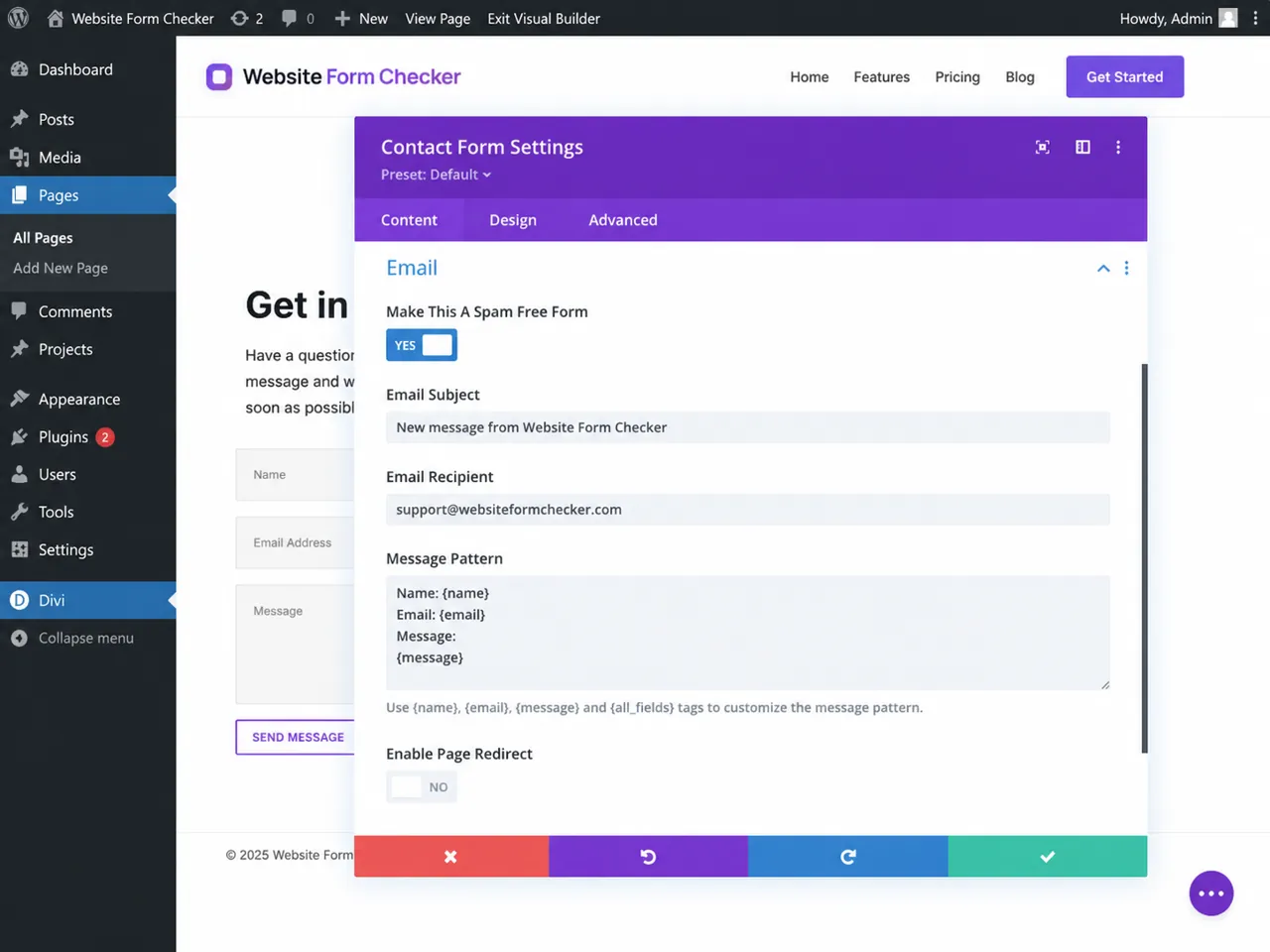
Task: Click the Dashboard gauge icon in sidebar
Action: [19, 69]
